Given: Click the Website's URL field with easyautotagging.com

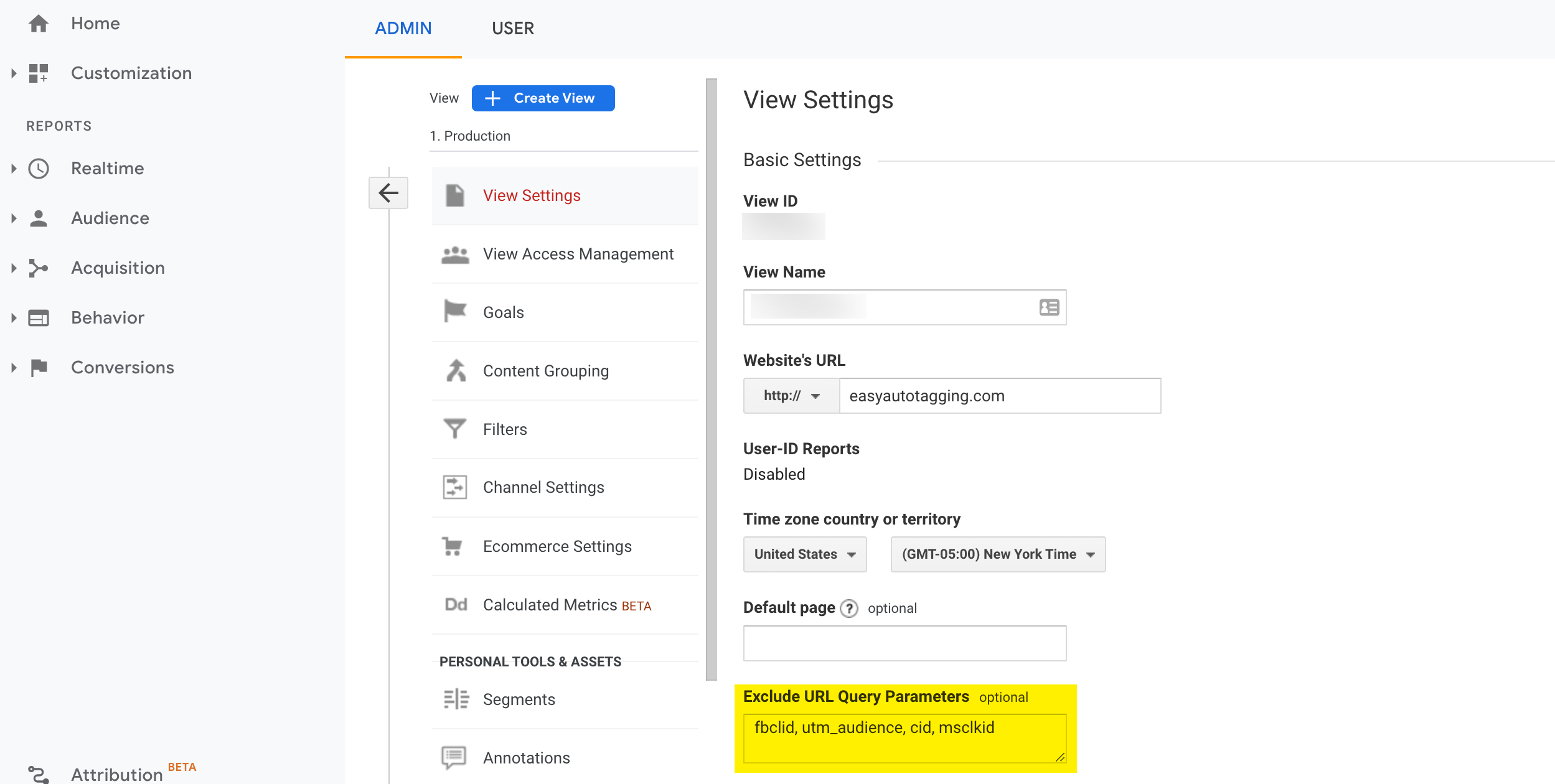Looking at the screenshot, I should pos(1000,396).
